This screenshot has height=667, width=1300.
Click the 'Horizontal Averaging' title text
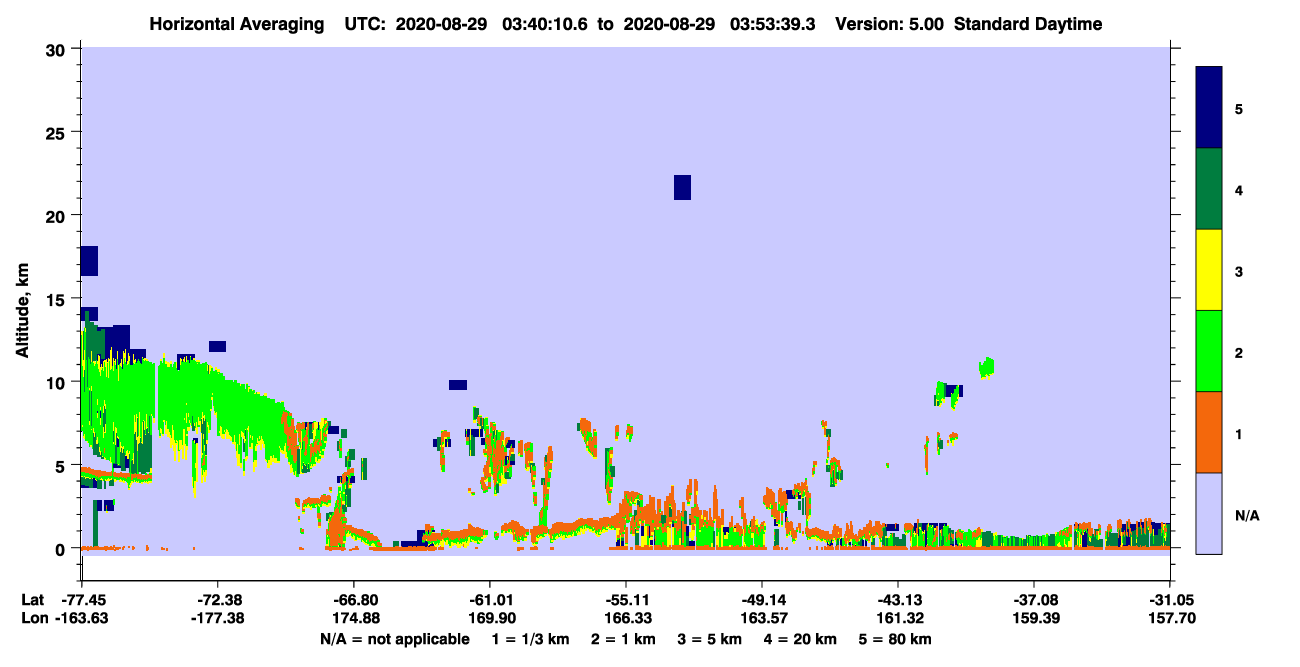pos(235,24)
